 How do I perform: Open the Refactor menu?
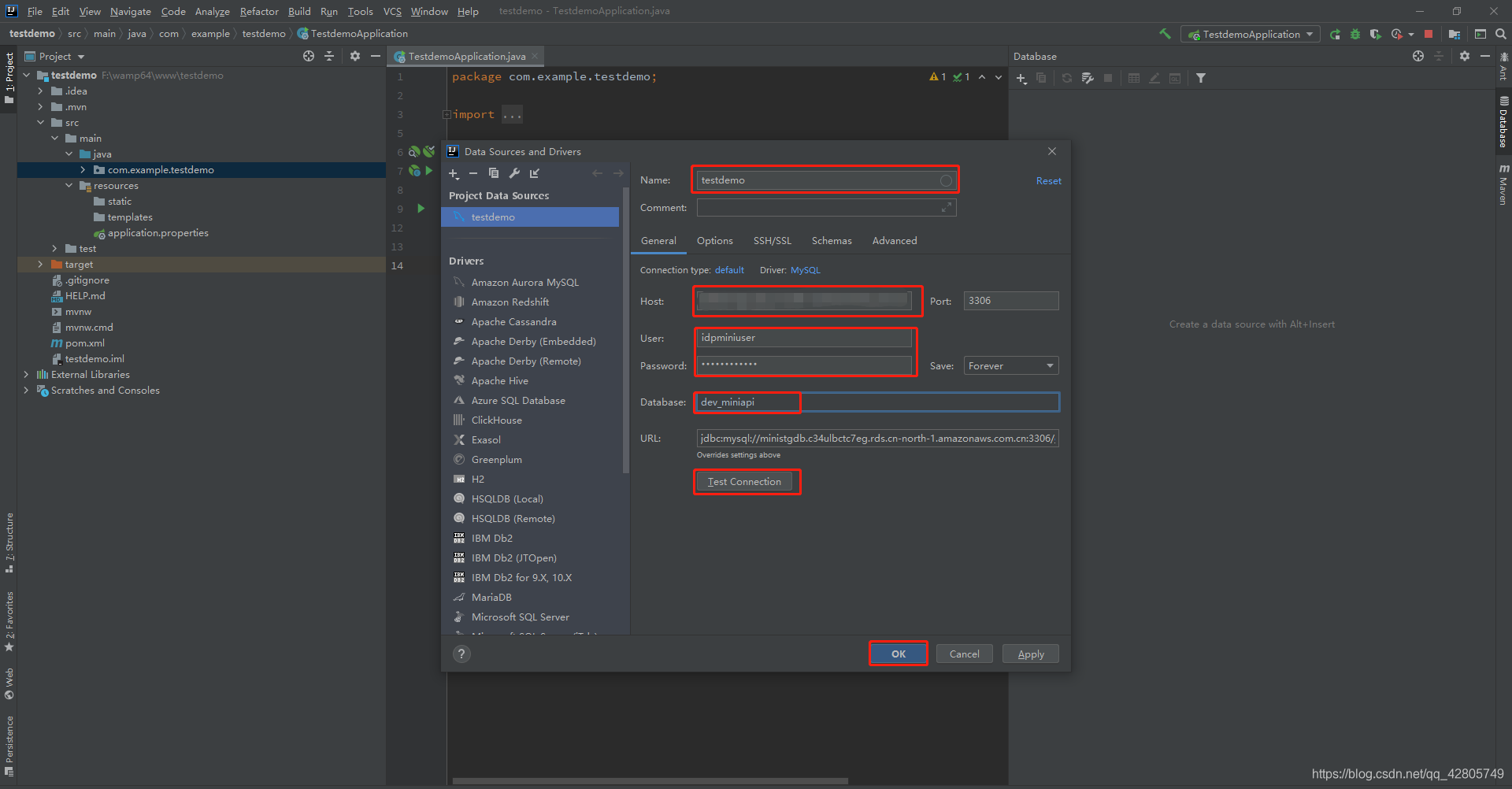[259, 11]
